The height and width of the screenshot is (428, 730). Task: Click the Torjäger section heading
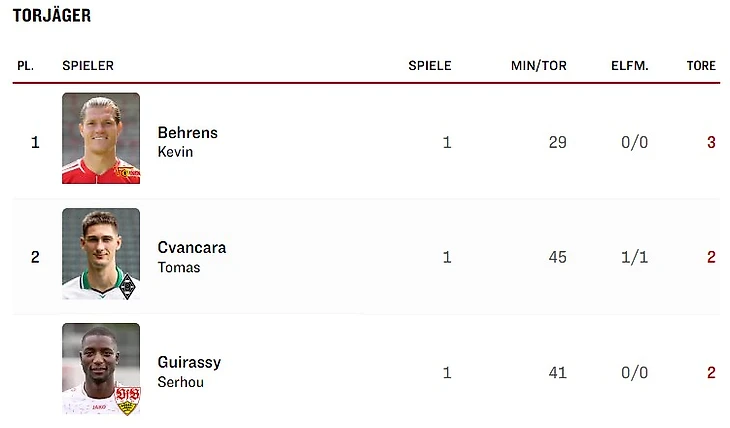pos(52,16)
